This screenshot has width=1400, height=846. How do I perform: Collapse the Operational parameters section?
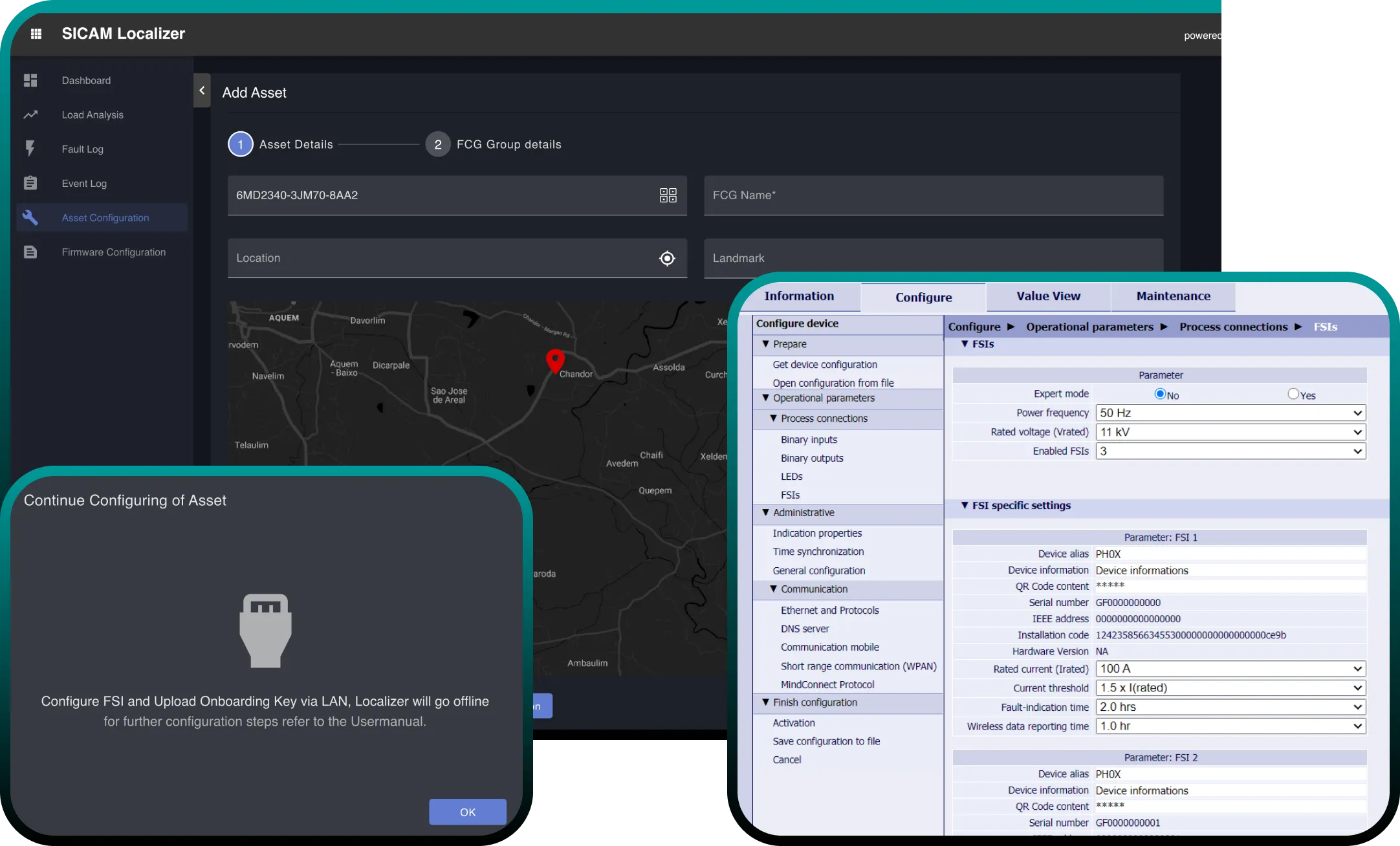pyautogui.click(x=766, y=398)
